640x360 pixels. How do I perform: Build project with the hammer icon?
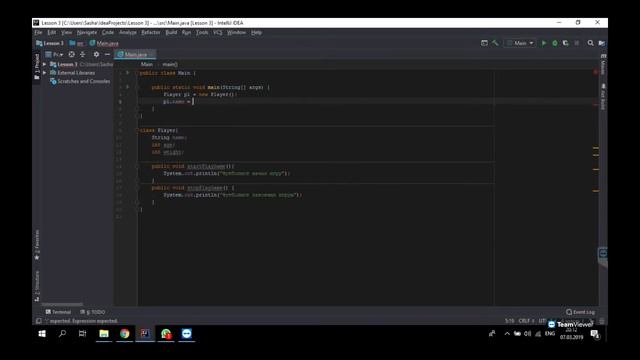point(495,43)
